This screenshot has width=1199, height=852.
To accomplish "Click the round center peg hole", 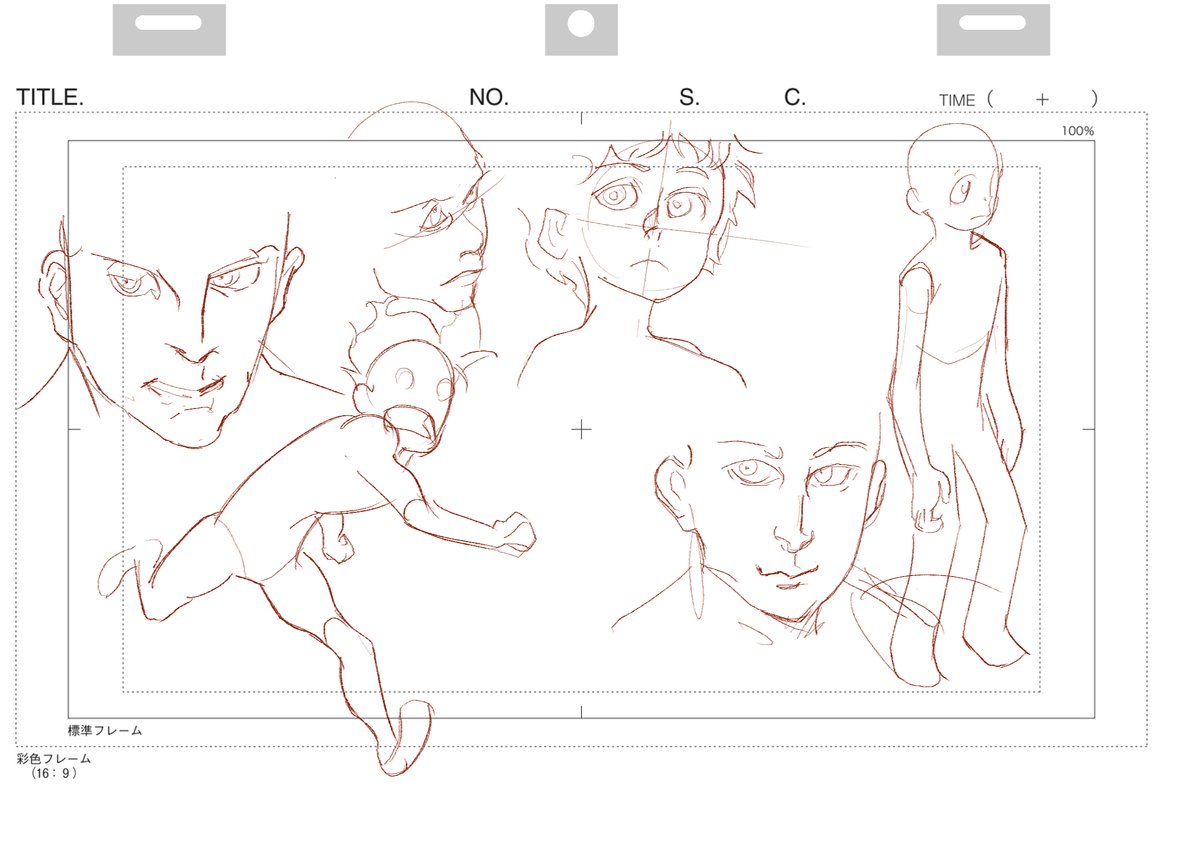I will [x=581, y=24].
